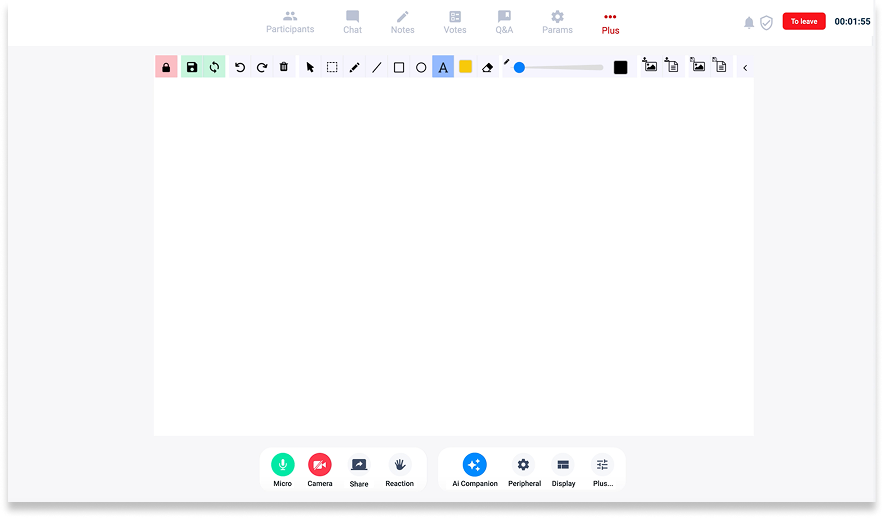Screen dimensions: 884x518
Task: Select the pencil drawing tool
Action: tap(354, 67)
